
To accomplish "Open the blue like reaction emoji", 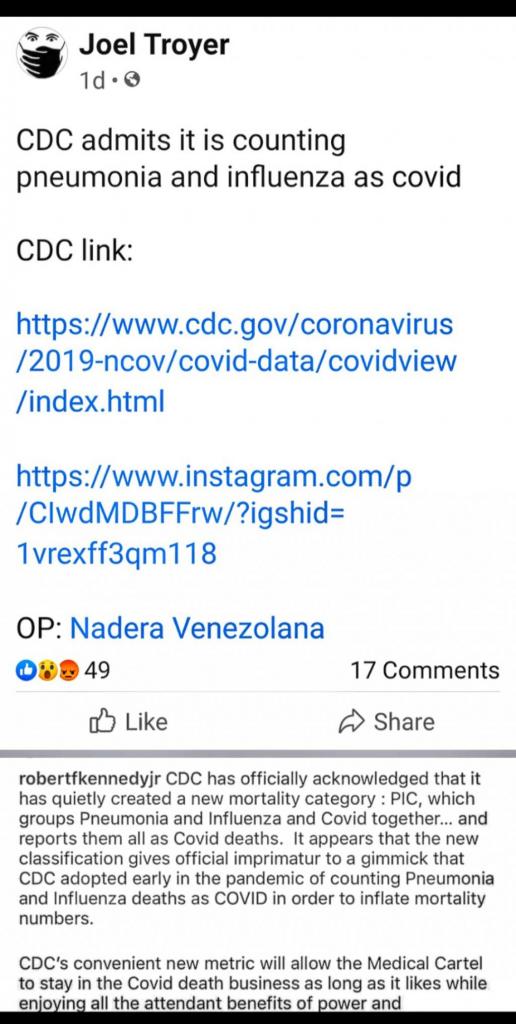I will coord(27,670).
